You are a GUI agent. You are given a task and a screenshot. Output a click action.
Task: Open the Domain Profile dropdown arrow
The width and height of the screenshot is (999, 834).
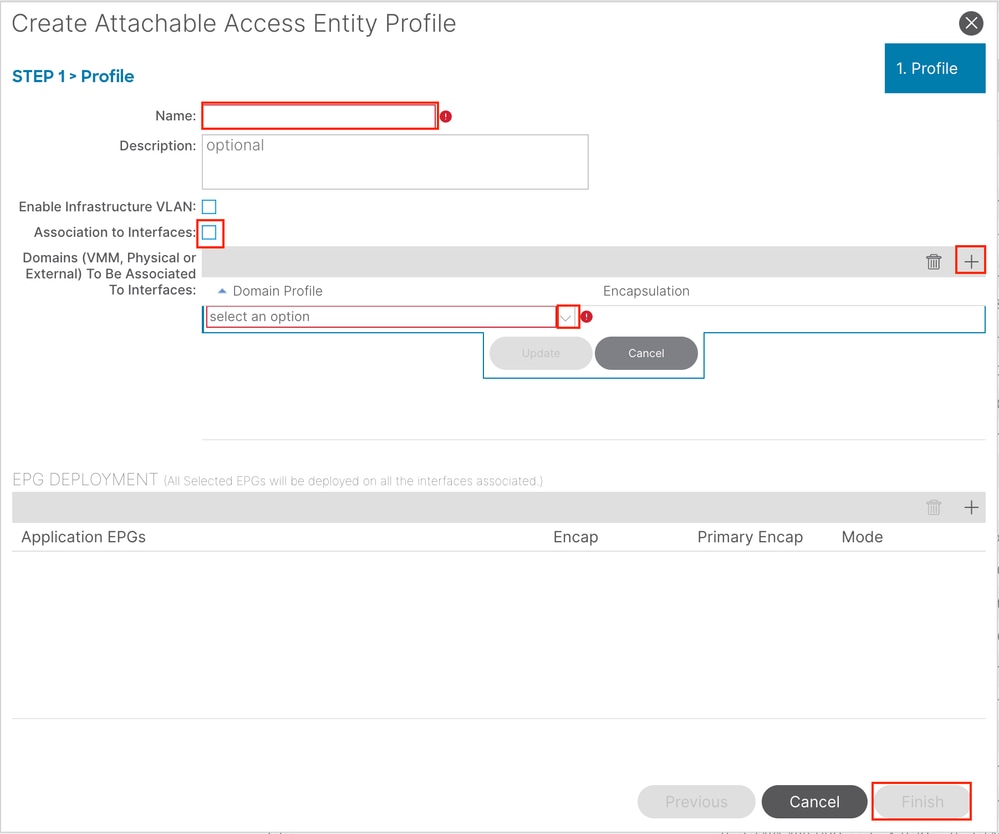pos(567,317)
